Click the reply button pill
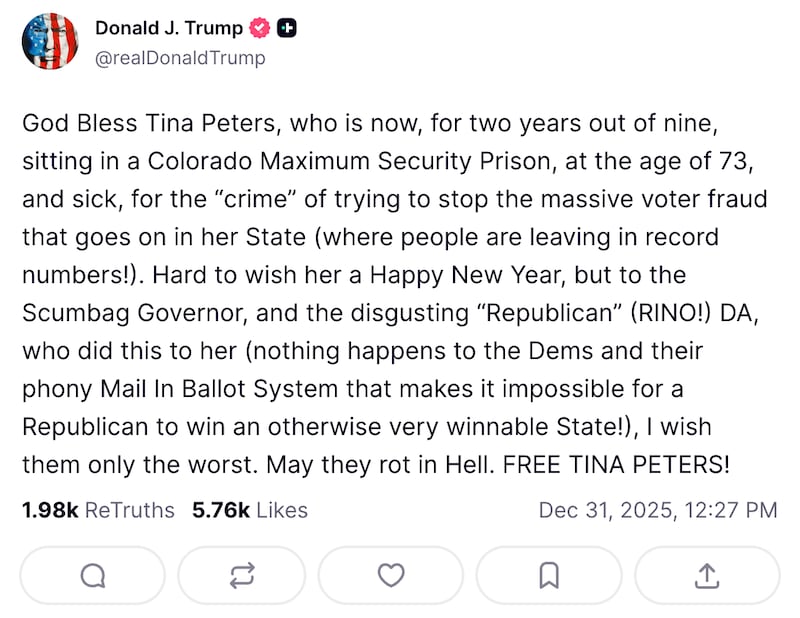Screen dimensions: 800x618 [x=92, y=575]
